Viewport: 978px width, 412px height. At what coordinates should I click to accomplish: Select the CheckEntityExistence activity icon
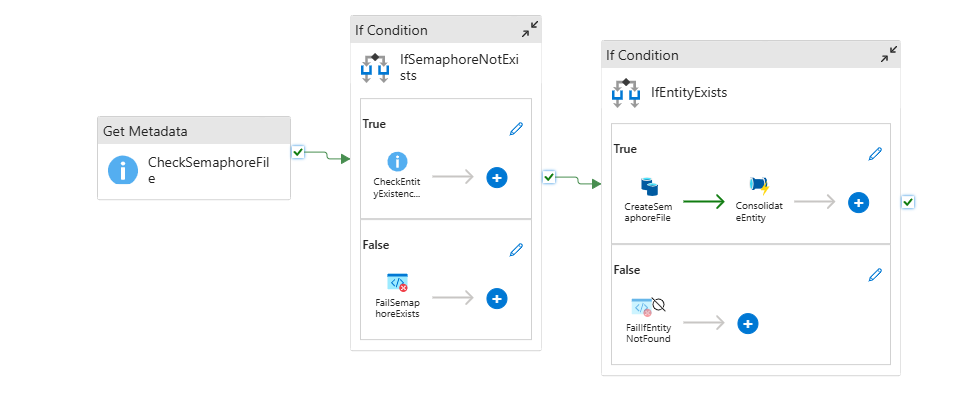point(397,161)
